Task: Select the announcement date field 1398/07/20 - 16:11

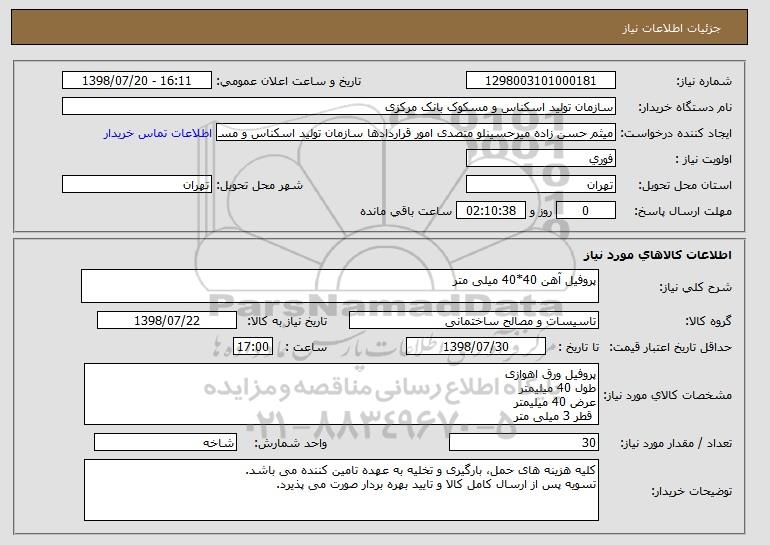Action: [137, 81]
